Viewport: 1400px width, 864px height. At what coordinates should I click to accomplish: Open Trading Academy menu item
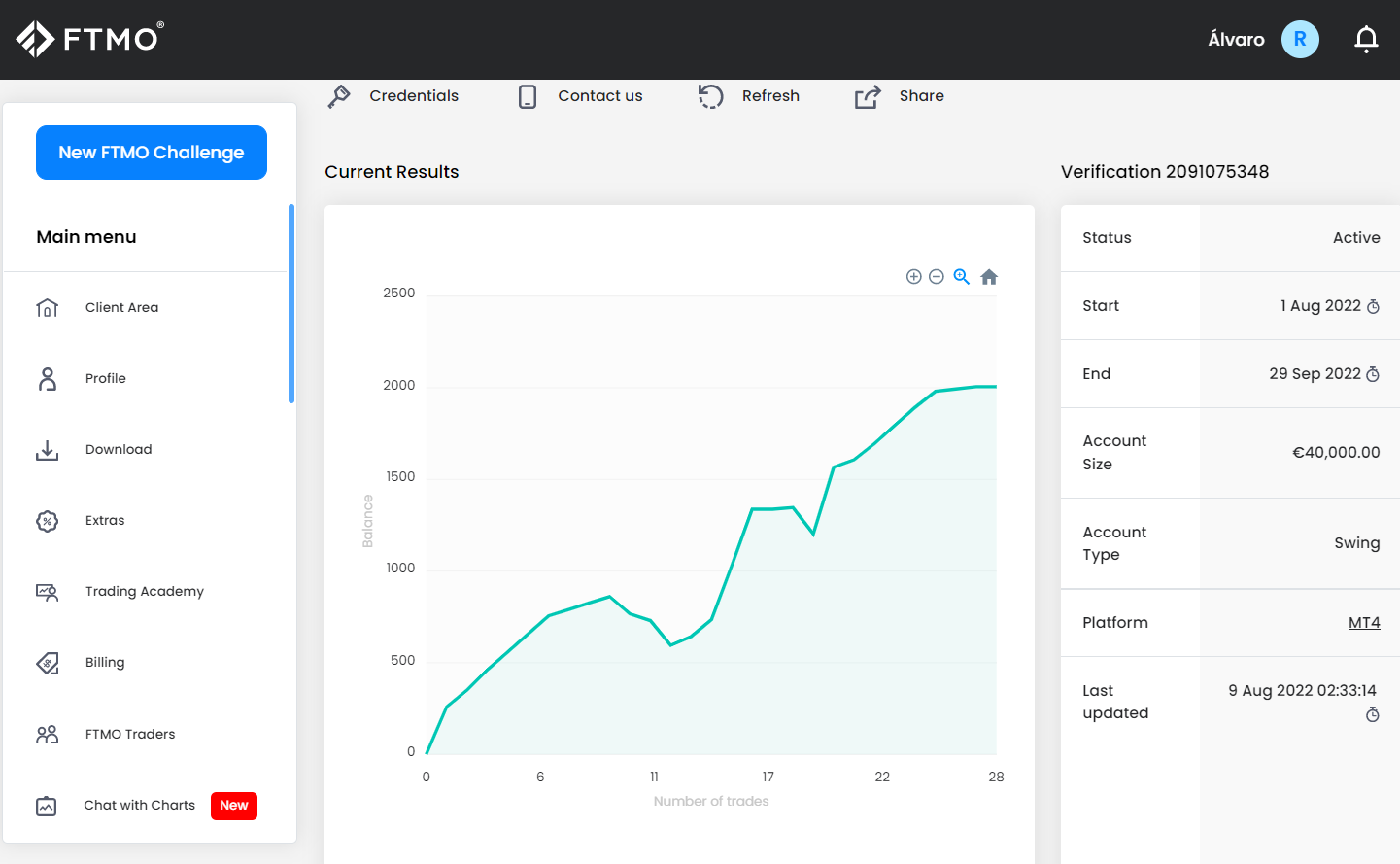tap(144, 592)
